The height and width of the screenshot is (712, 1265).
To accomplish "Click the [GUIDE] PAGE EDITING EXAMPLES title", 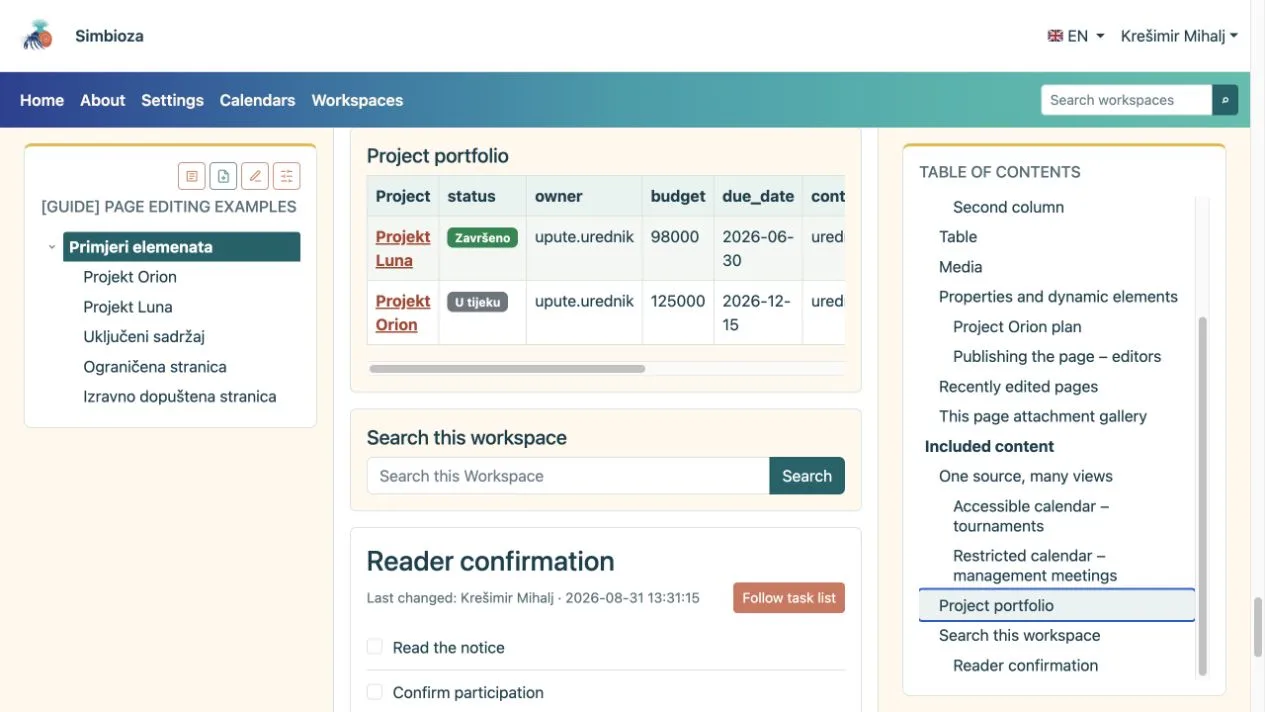I will (169, 207).
